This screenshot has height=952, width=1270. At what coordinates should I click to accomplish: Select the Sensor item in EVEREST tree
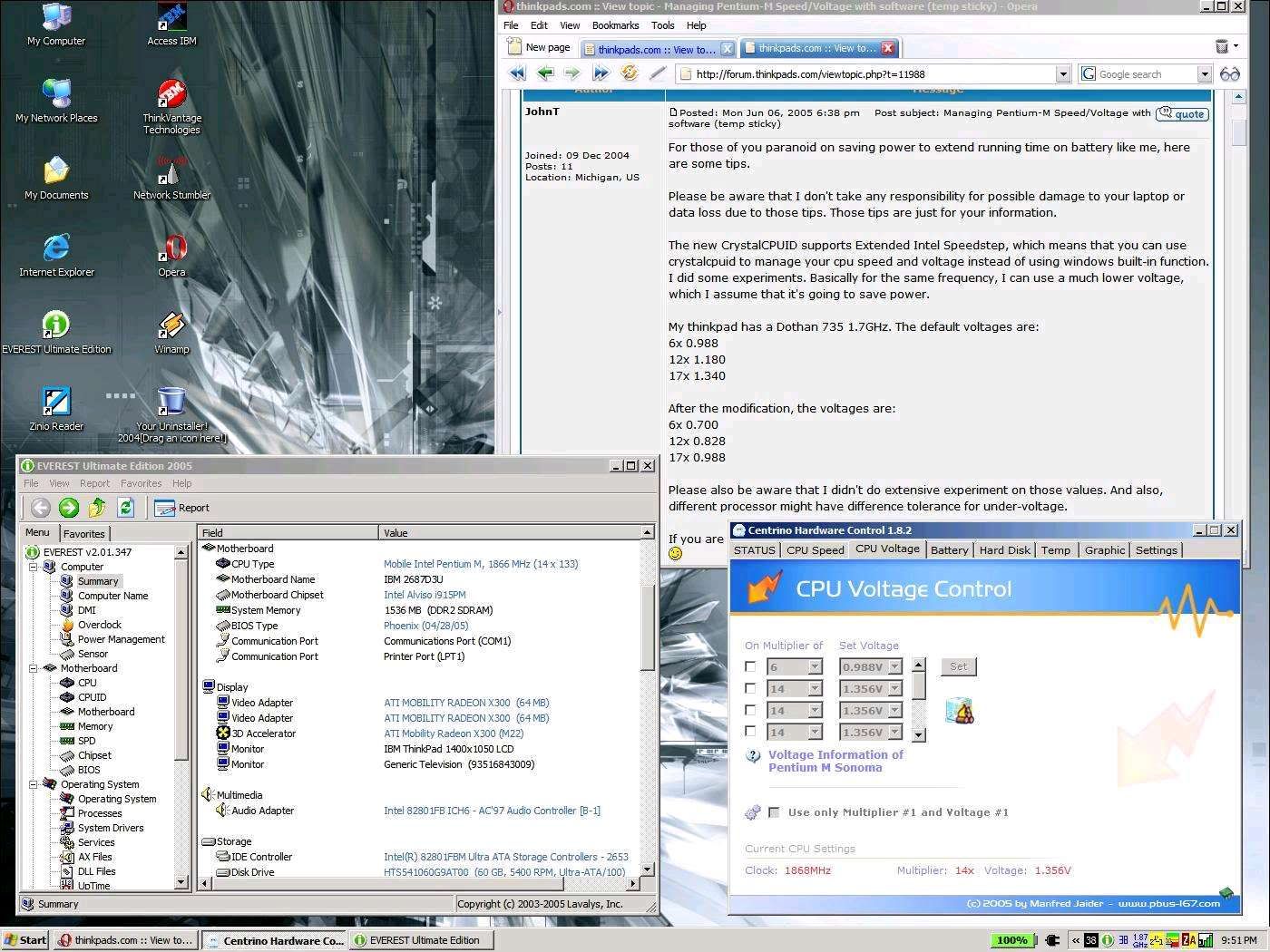pyautogui.click(x=93, y=654)
